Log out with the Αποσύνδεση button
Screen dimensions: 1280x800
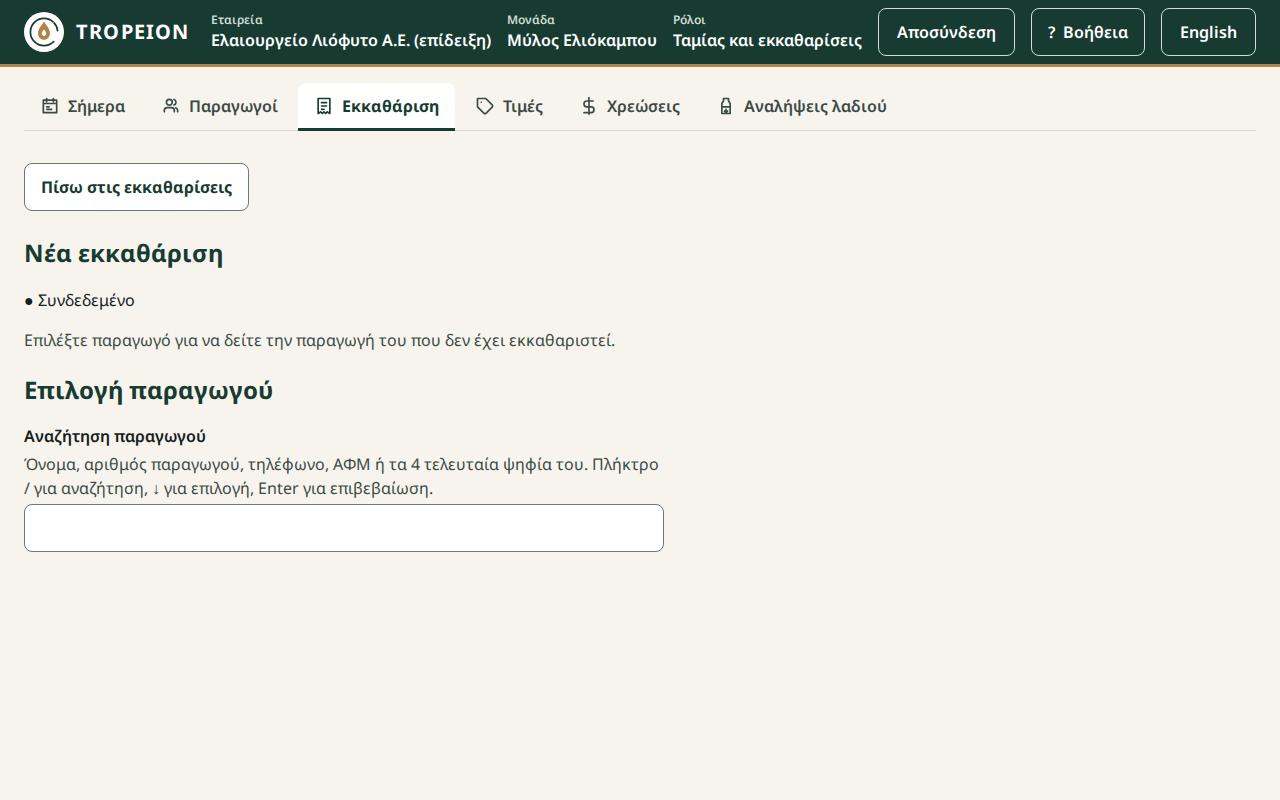[946, 32]
